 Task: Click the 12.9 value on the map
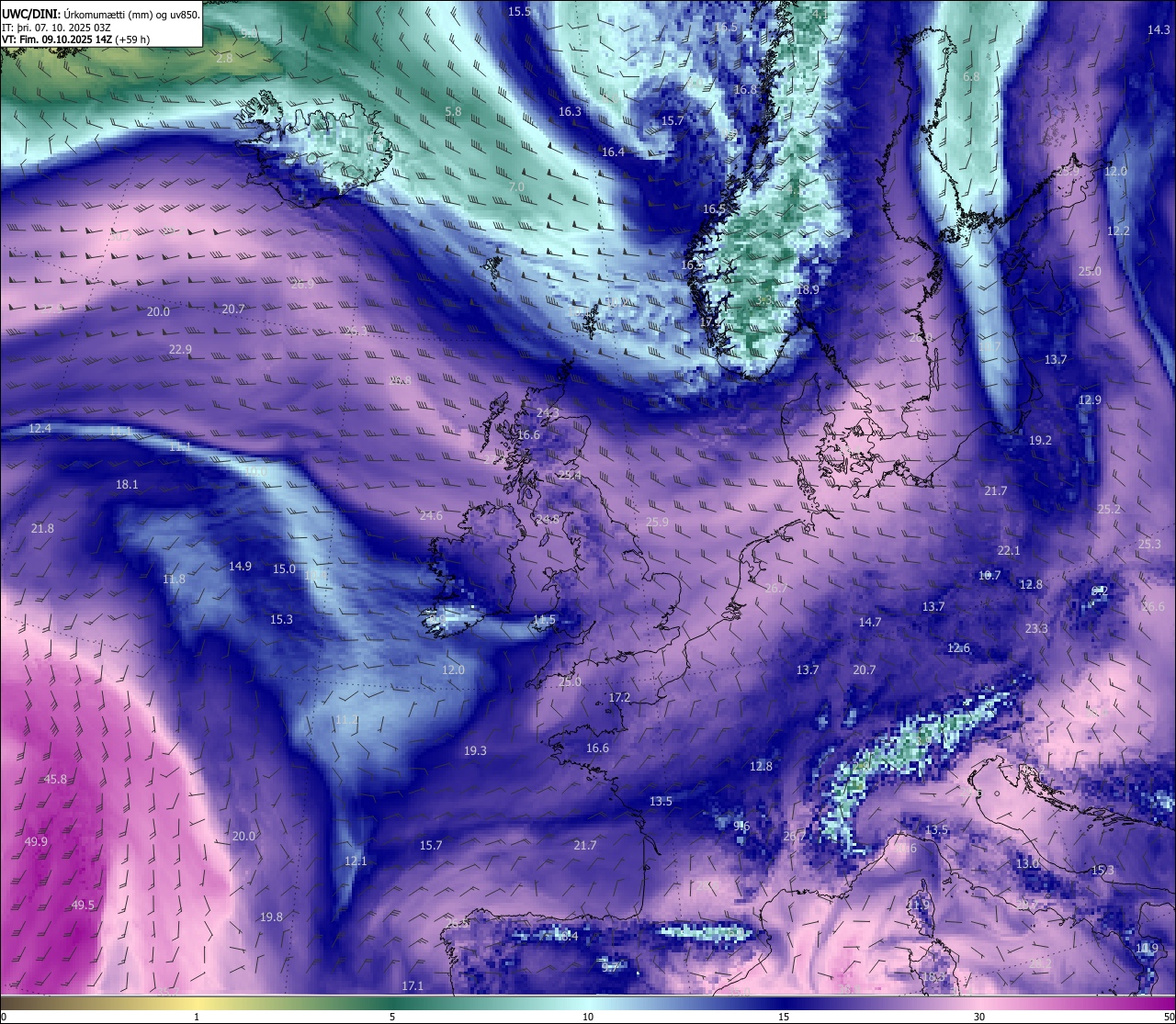click(1090, 399)
